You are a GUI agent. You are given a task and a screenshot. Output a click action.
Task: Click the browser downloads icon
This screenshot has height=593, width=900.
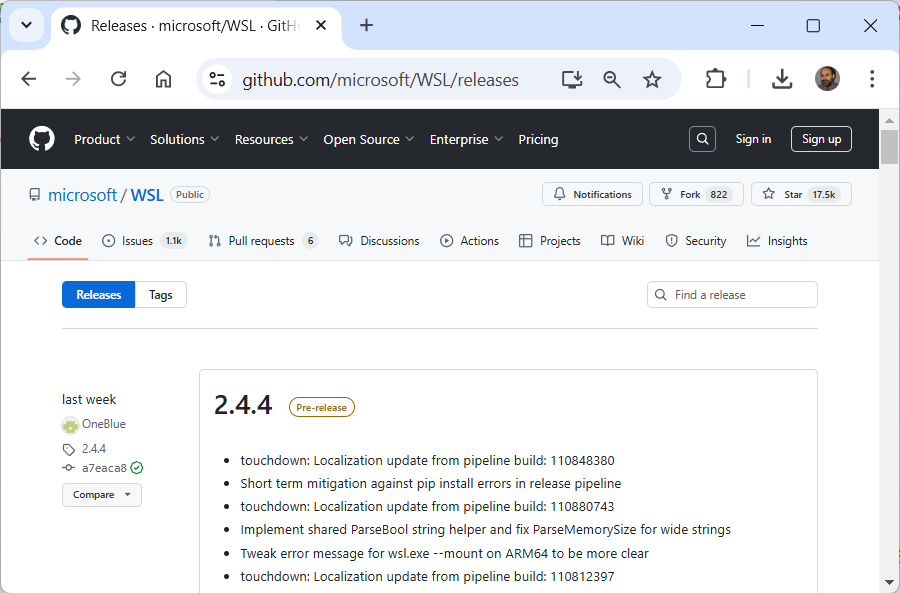(782, 79)
